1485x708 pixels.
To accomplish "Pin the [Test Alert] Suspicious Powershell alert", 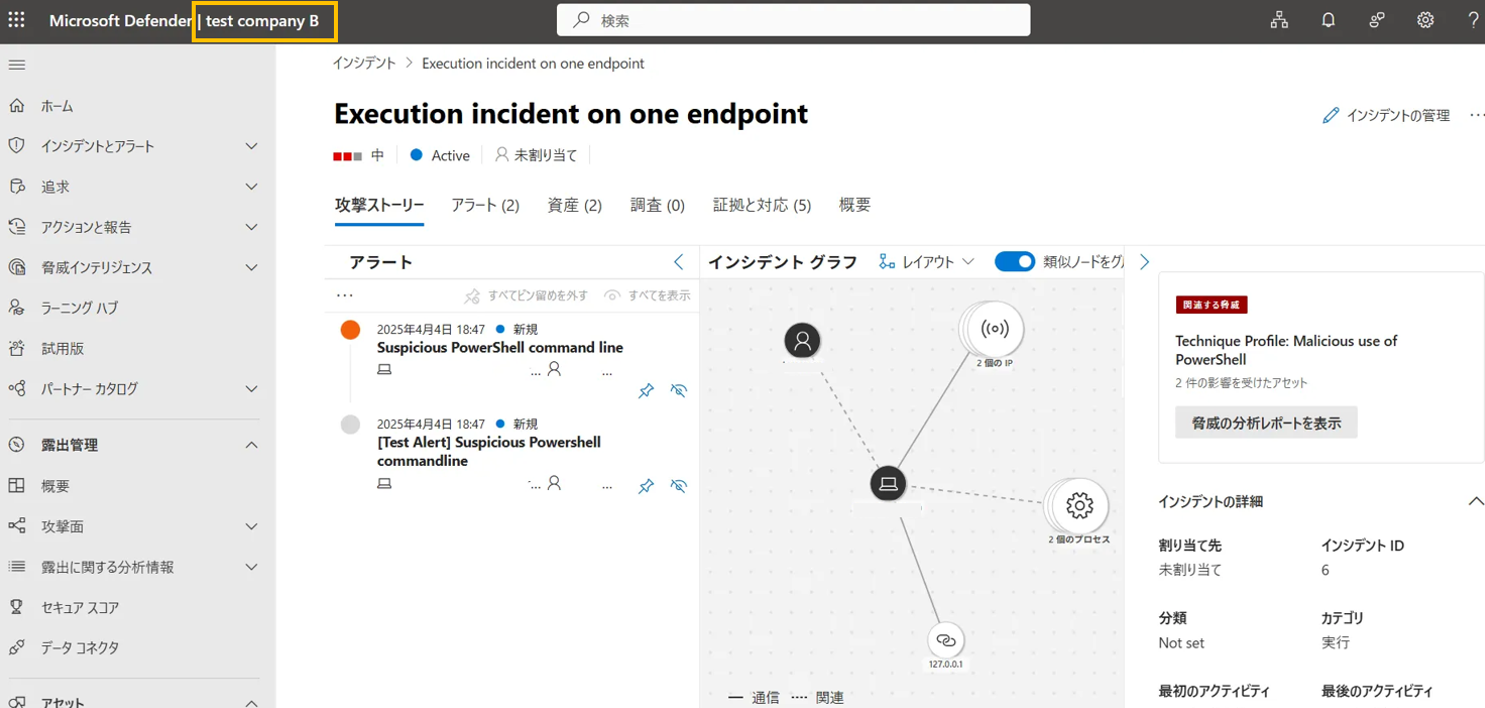I will (646, 486).
